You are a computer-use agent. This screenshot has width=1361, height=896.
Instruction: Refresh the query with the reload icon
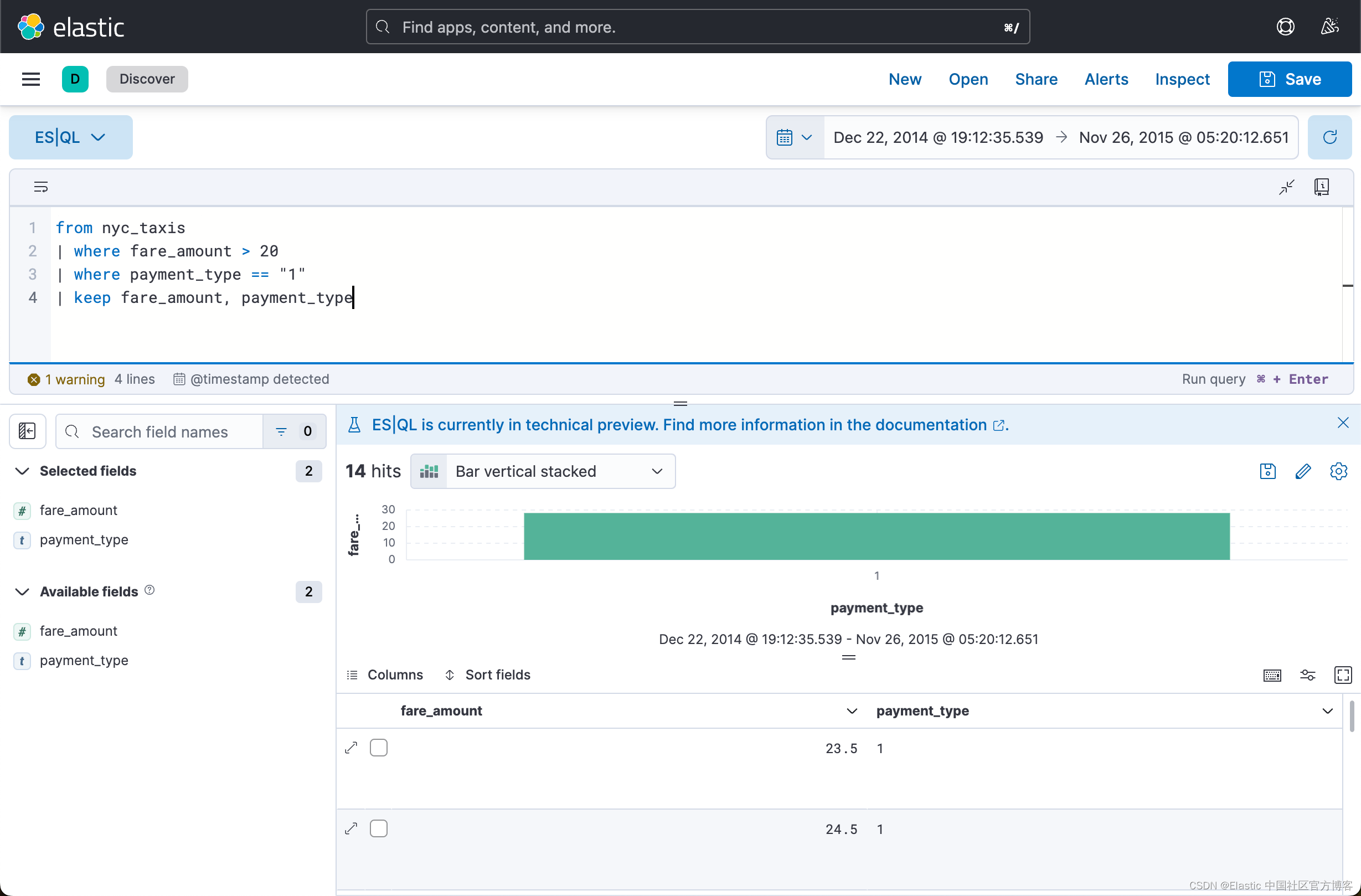pyautogui.click(x=1331, y=137)
